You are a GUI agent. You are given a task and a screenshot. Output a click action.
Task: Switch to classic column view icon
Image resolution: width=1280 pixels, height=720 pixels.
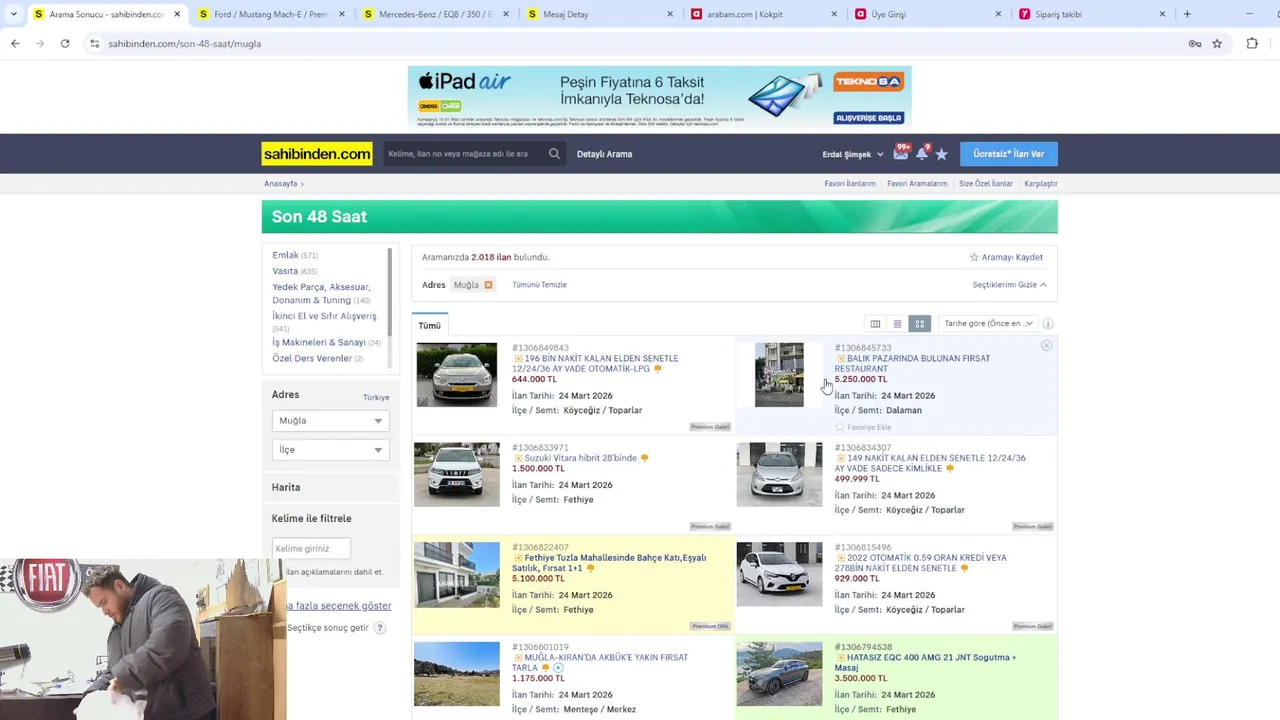pyautogui.click(x=875, y=324)
